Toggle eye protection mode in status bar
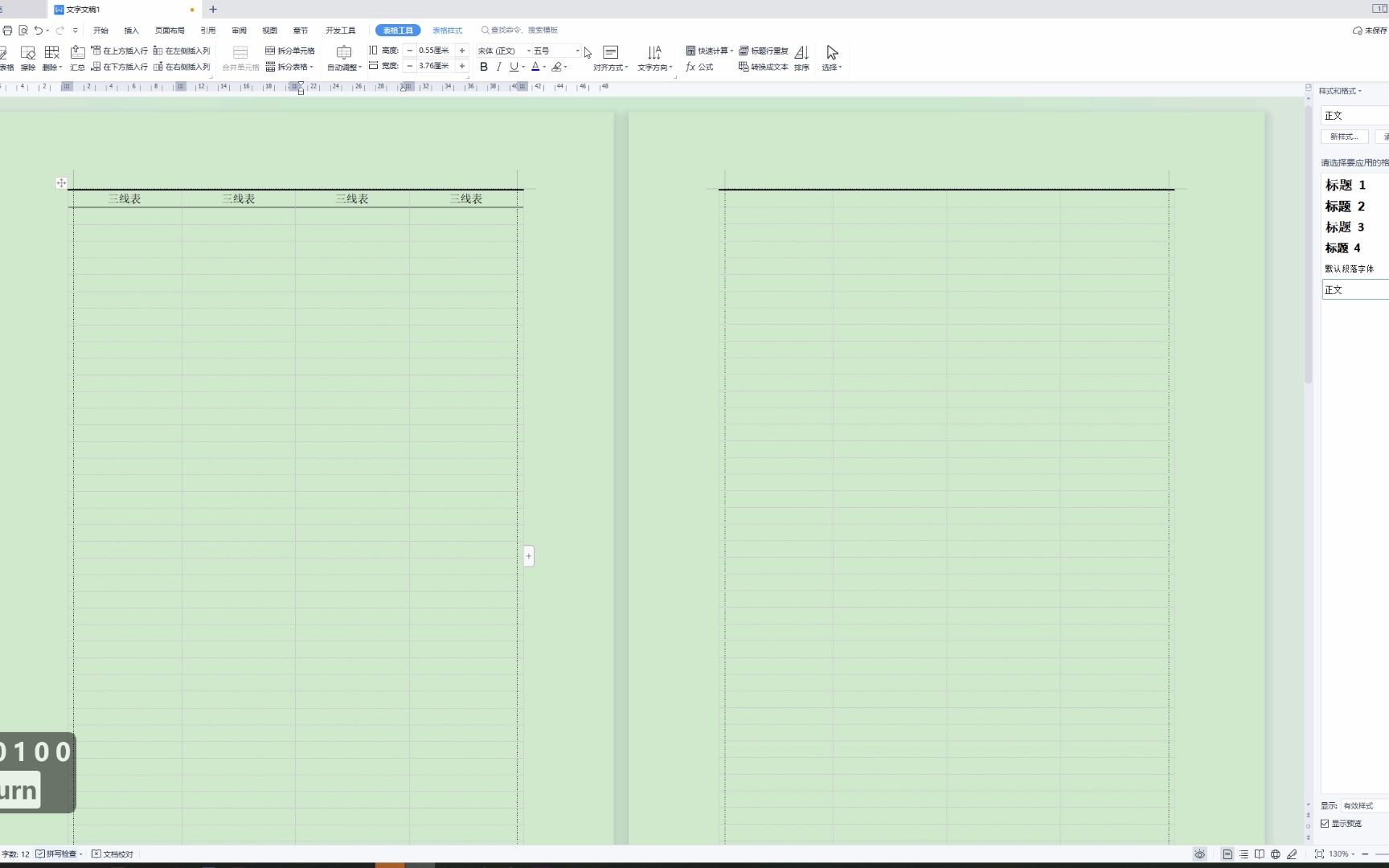1389x868 pixels. 1200,854
